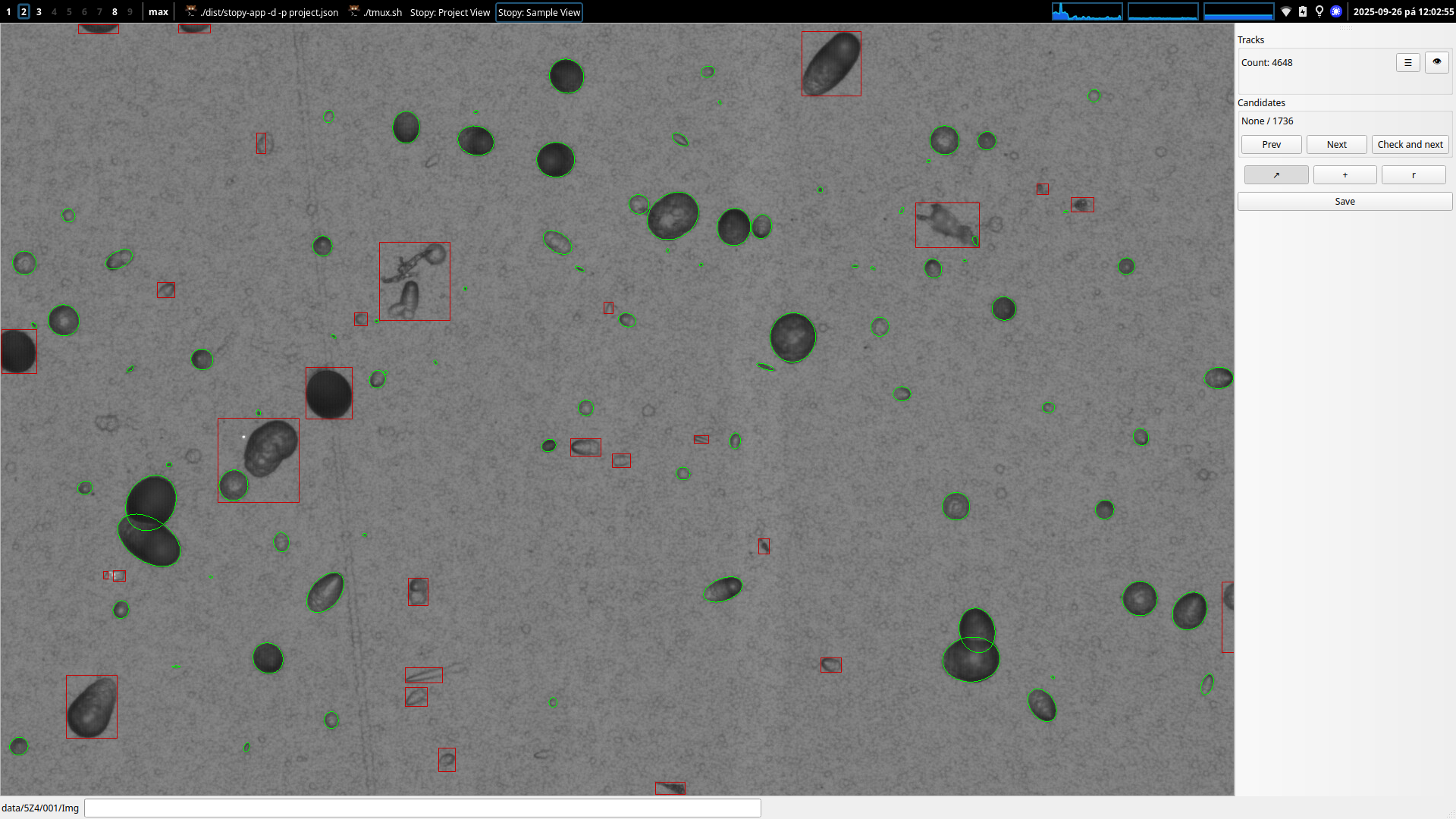Activate the plus add tool

click(1345, 175)
